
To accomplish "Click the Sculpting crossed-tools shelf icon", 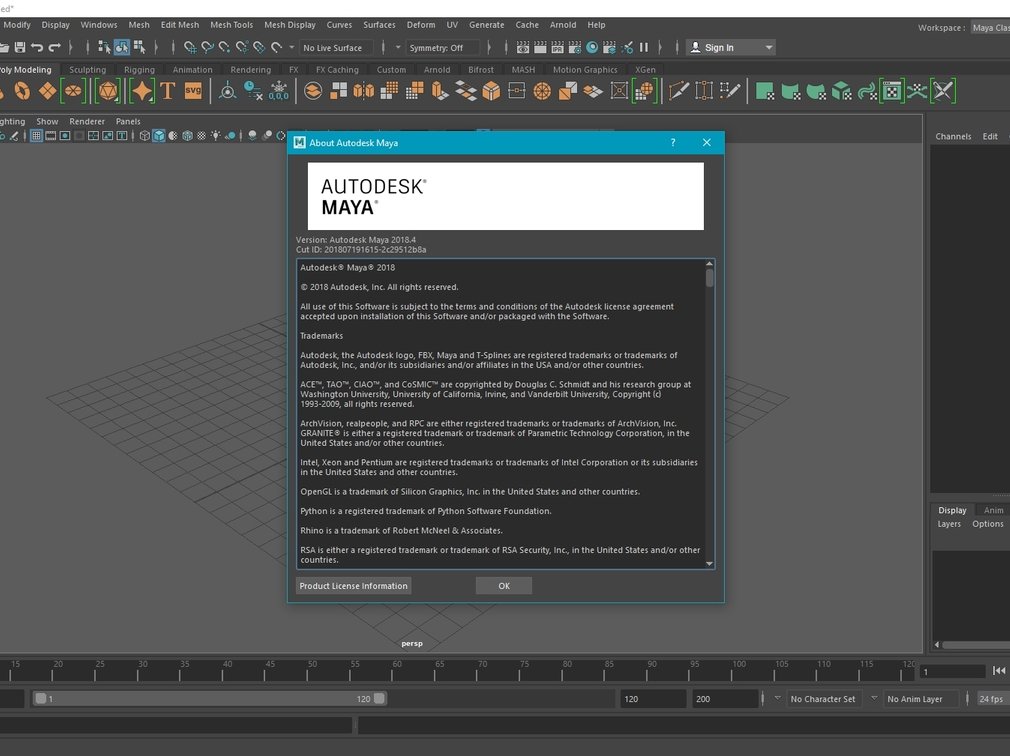I will click(x=943, y=91).
